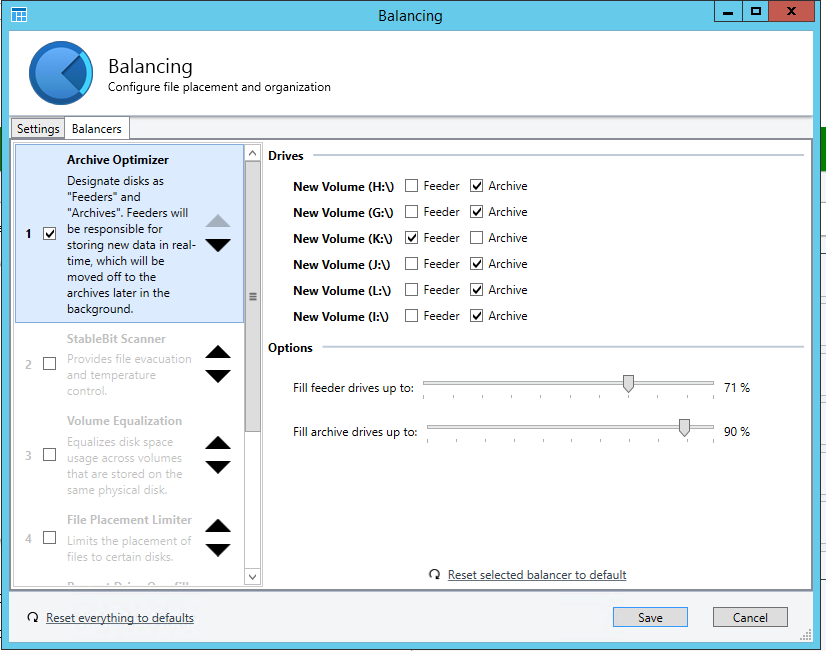Click the 90 % archive fill value
Viewport: 826px width, 651px height.
click(x=736, y=431)
